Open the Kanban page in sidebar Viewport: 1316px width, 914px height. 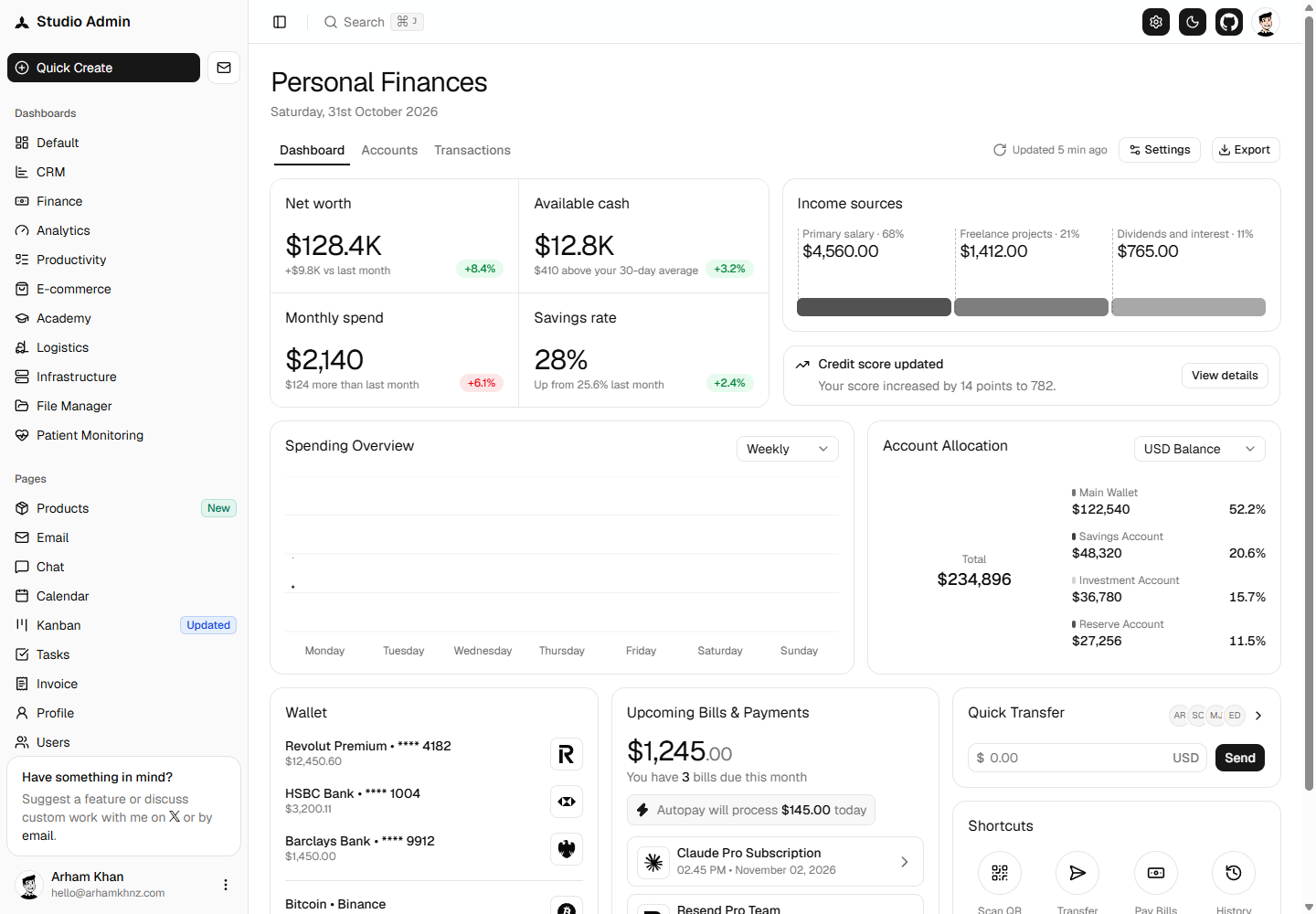[x=123, y=625]
